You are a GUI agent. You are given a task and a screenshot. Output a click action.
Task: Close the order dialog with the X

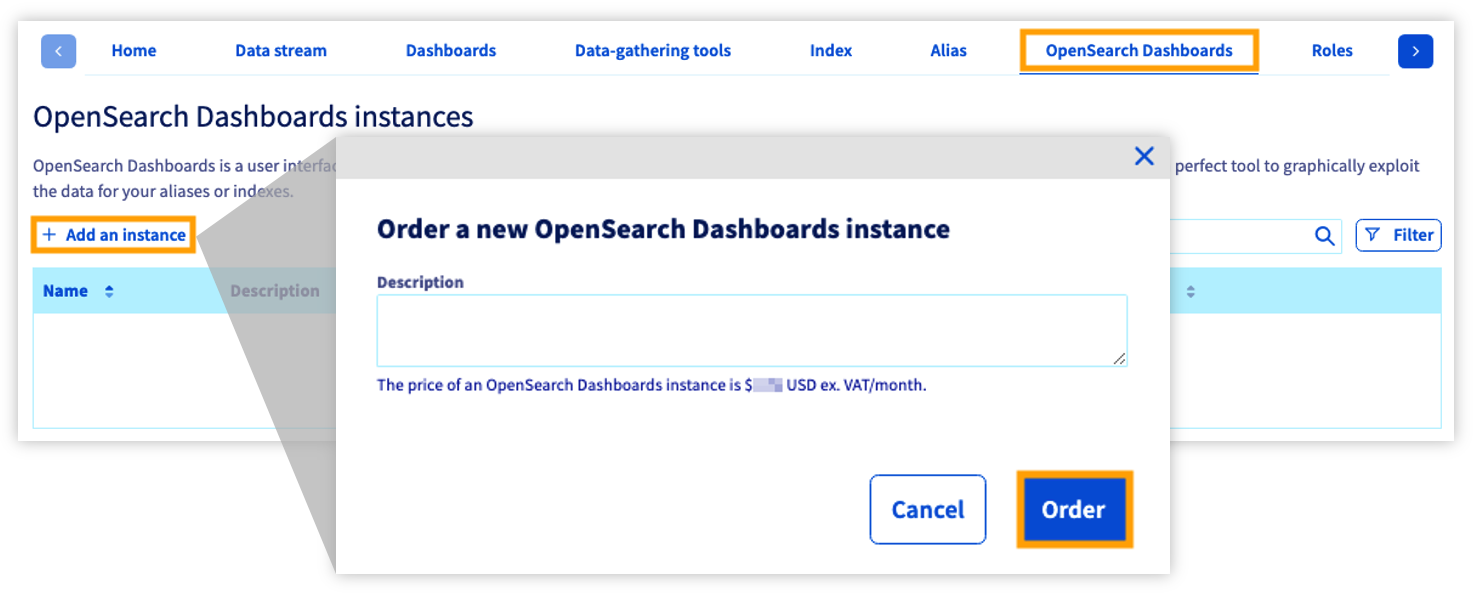tap(1145, 156)
